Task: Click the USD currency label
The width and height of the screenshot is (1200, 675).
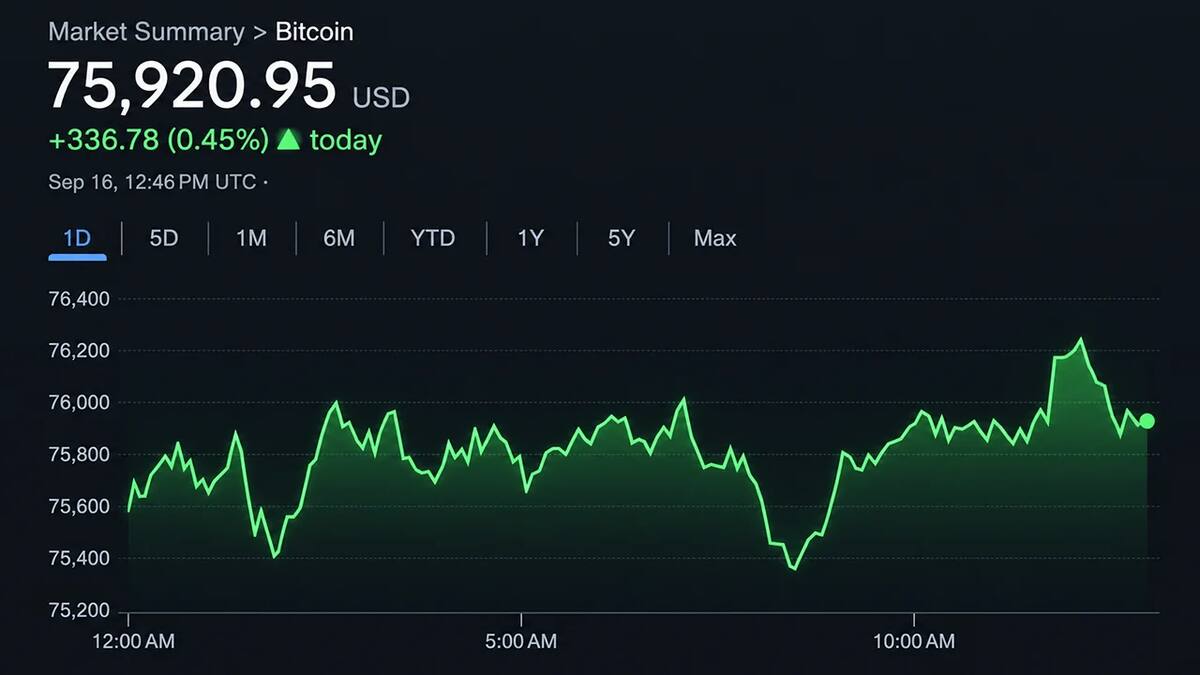Action: 381,97
